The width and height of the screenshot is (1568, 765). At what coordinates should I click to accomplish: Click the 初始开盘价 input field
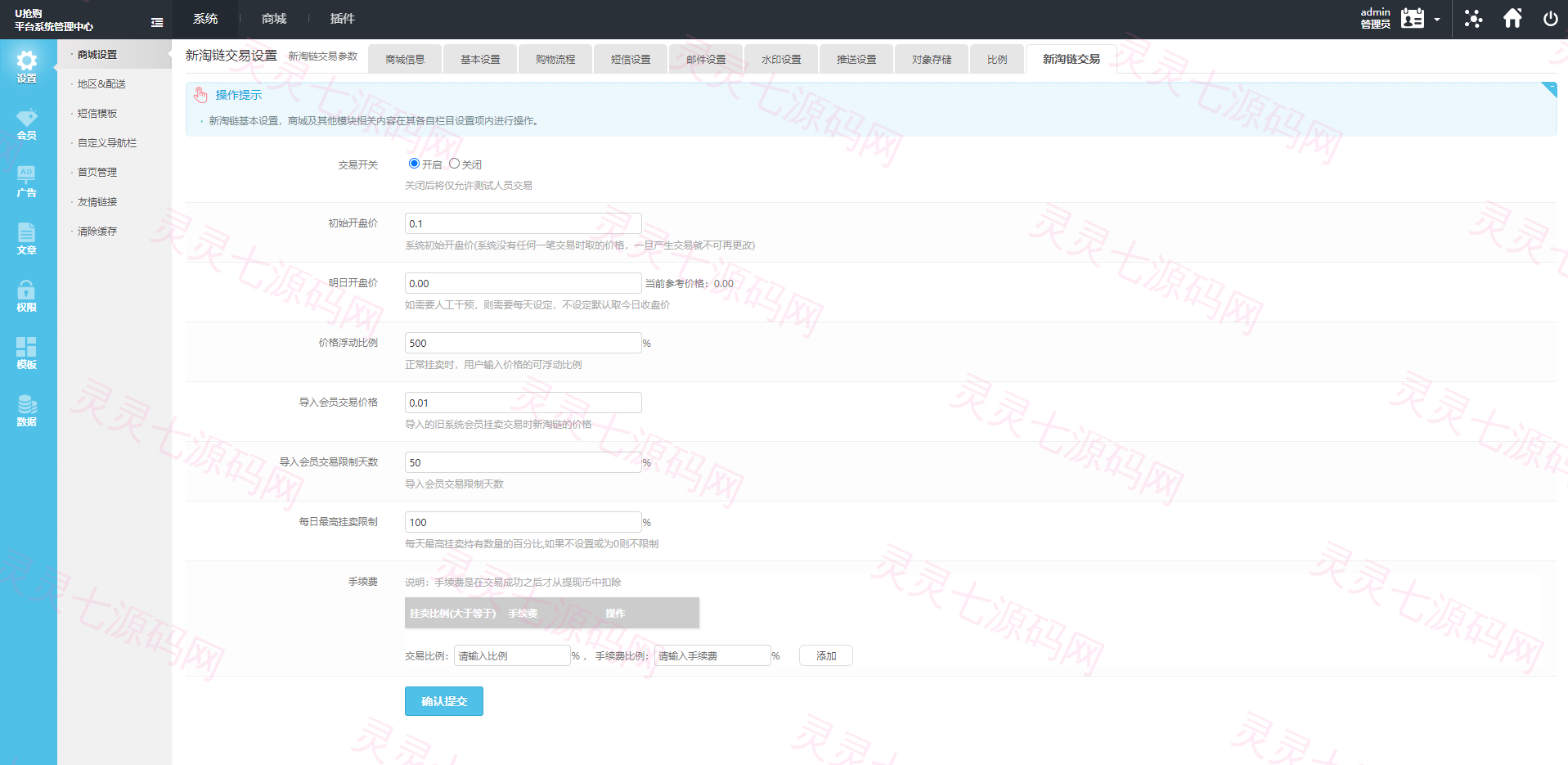pyautogui.click(x=523, y=223)
